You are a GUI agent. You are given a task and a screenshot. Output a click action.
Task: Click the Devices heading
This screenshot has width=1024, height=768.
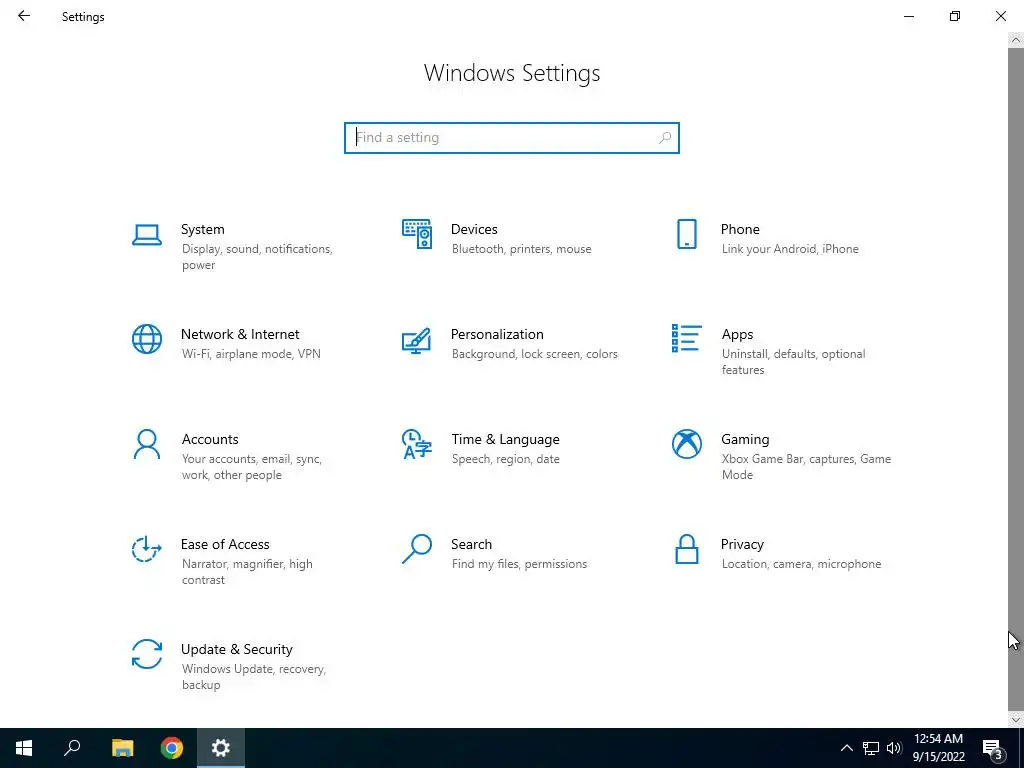click(474, 229)
